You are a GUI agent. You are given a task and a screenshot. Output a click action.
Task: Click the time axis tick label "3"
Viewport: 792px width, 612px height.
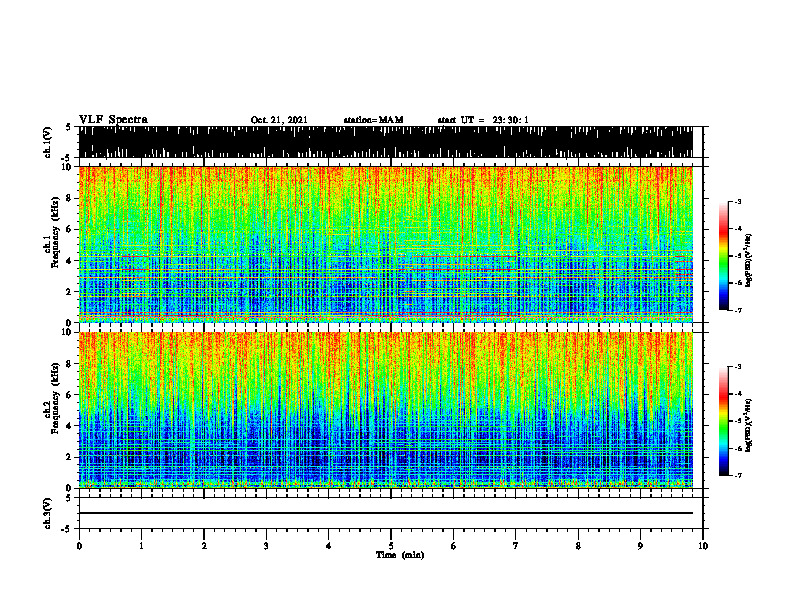tap(266, 546)
